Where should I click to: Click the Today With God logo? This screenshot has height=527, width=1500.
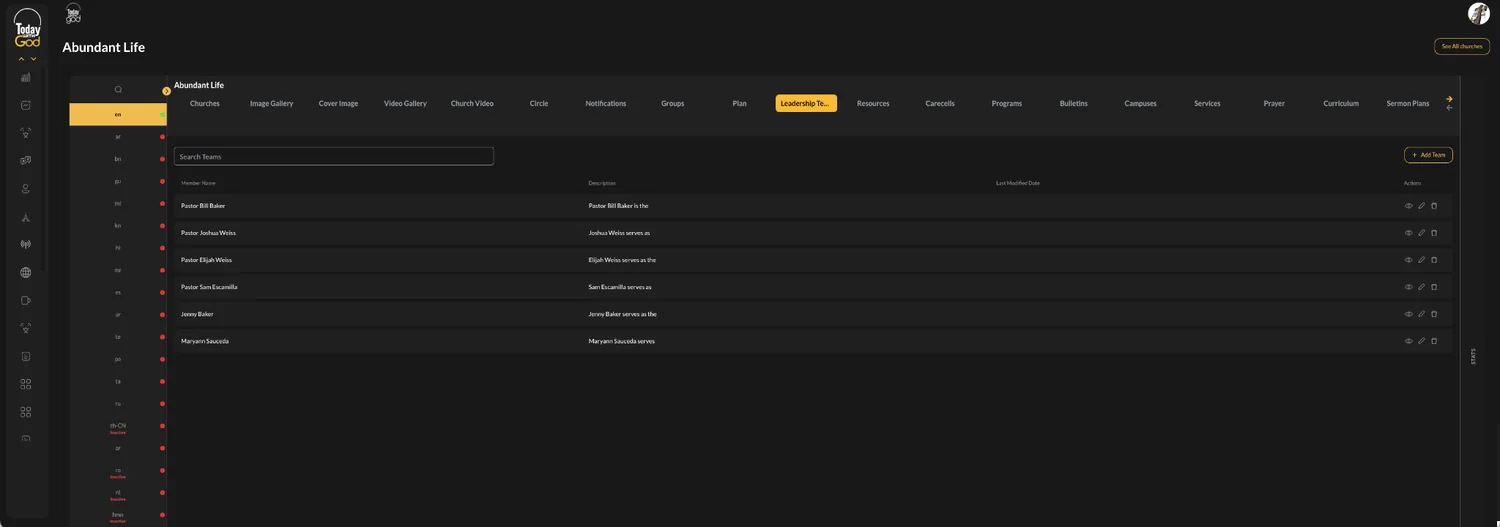(28, 28)
